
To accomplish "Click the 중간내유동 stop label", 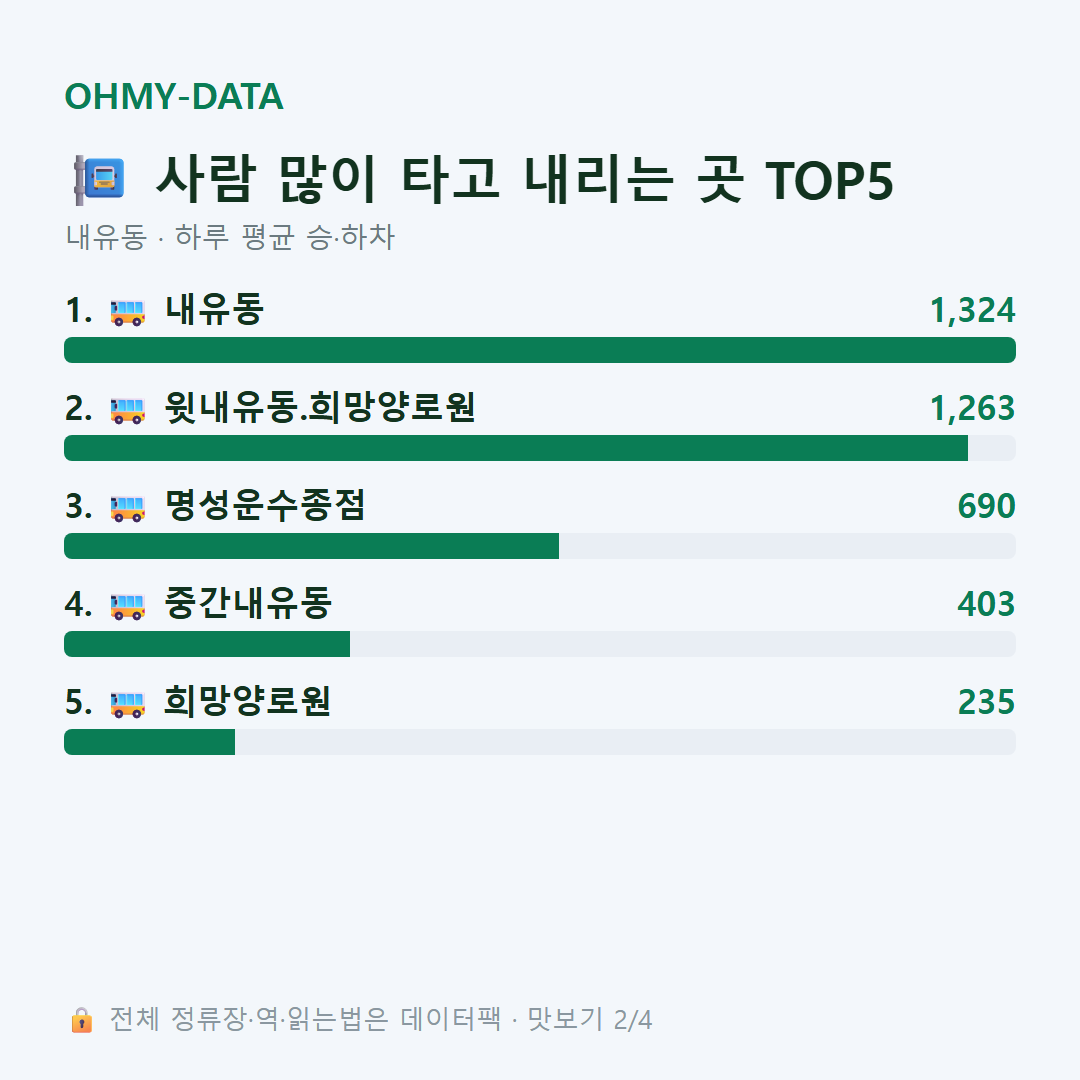I will point(248,603).
